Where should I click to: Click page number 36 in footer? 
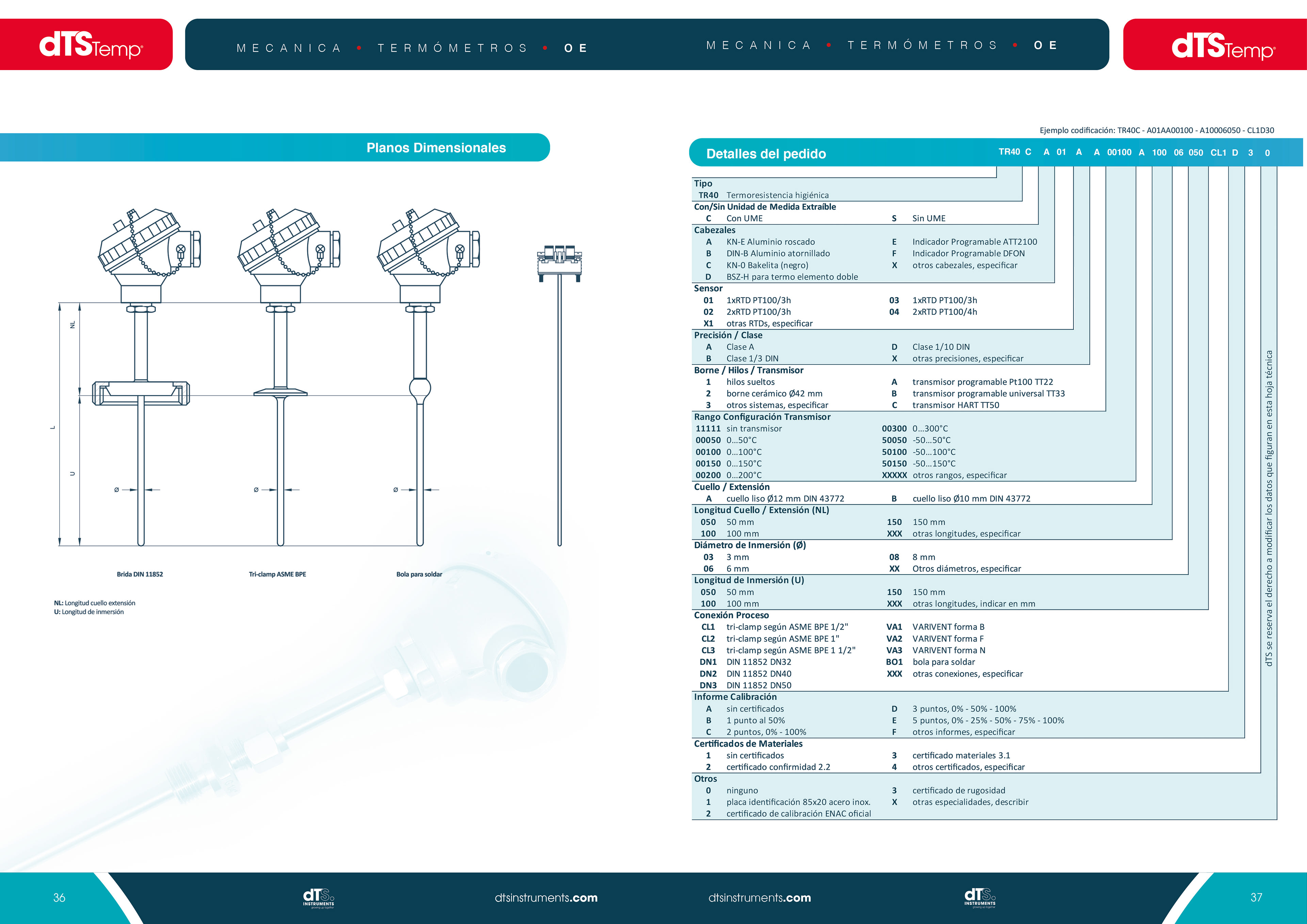(59, 898)
